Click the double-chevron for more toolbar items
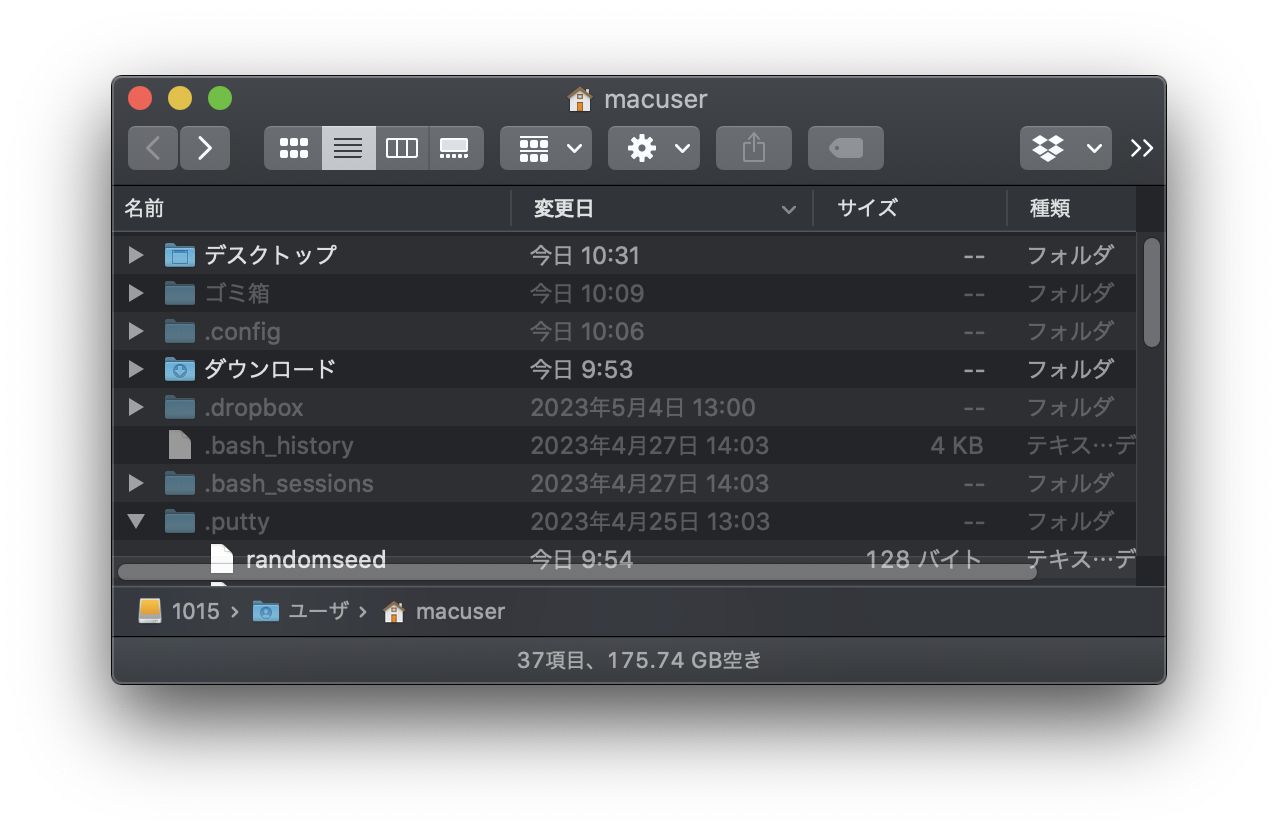Image resolution: width=1278 pixels, height=832 pixels. click(1142, 147)
